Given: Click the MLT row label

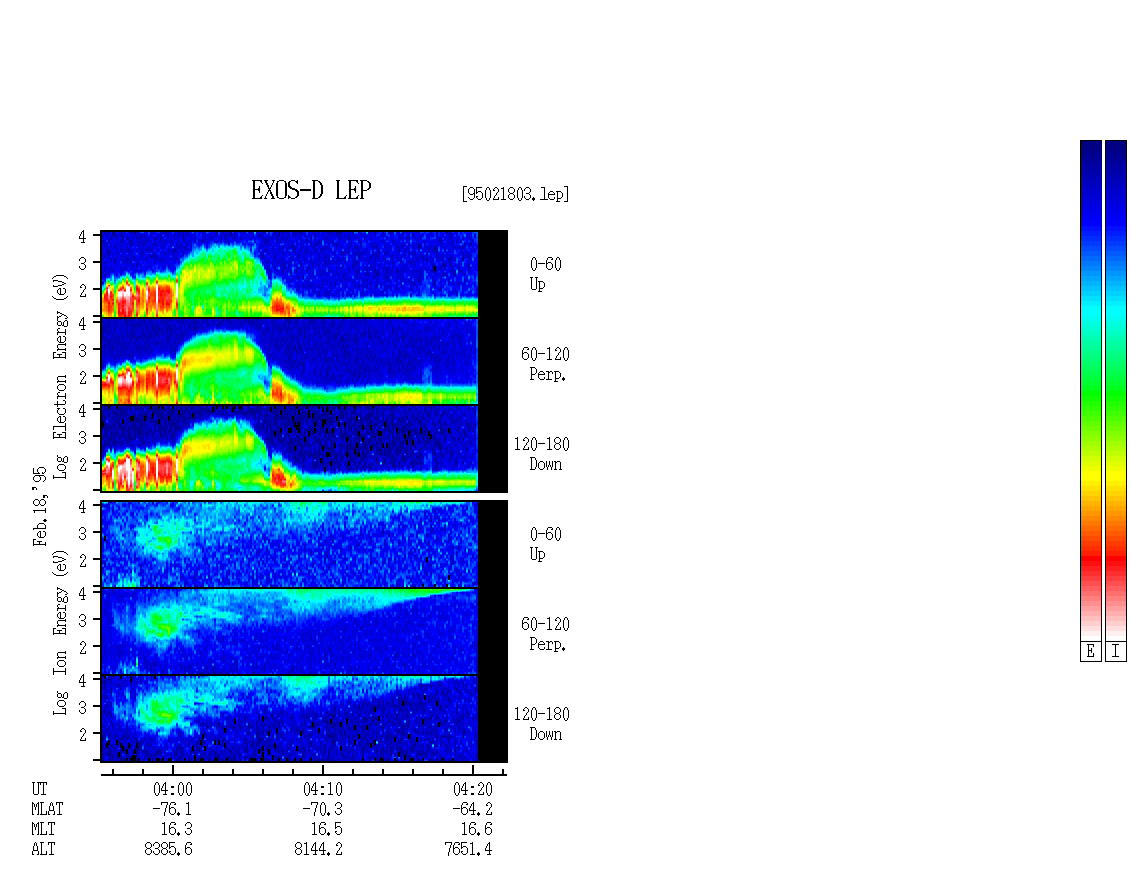Looking at the screenshot, I should coord(43,830).
